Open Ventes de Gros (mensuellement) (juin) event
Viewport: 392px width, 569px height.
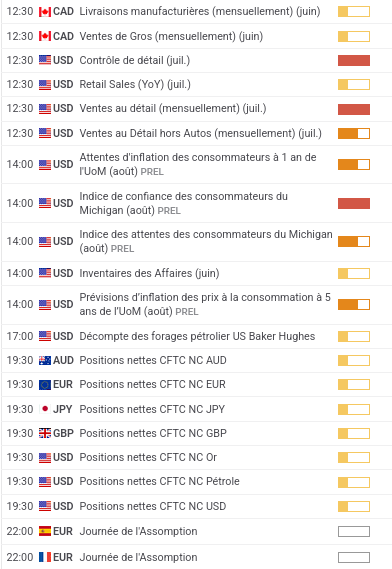point(171,36)
